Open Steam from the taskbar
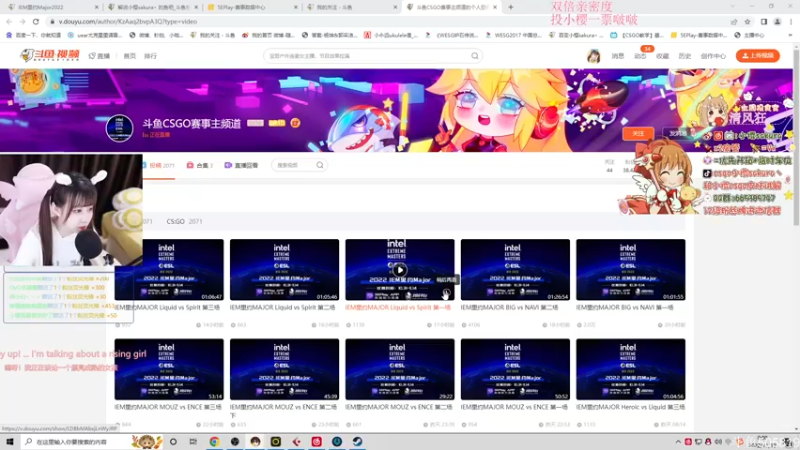 (x=357, y=441)
